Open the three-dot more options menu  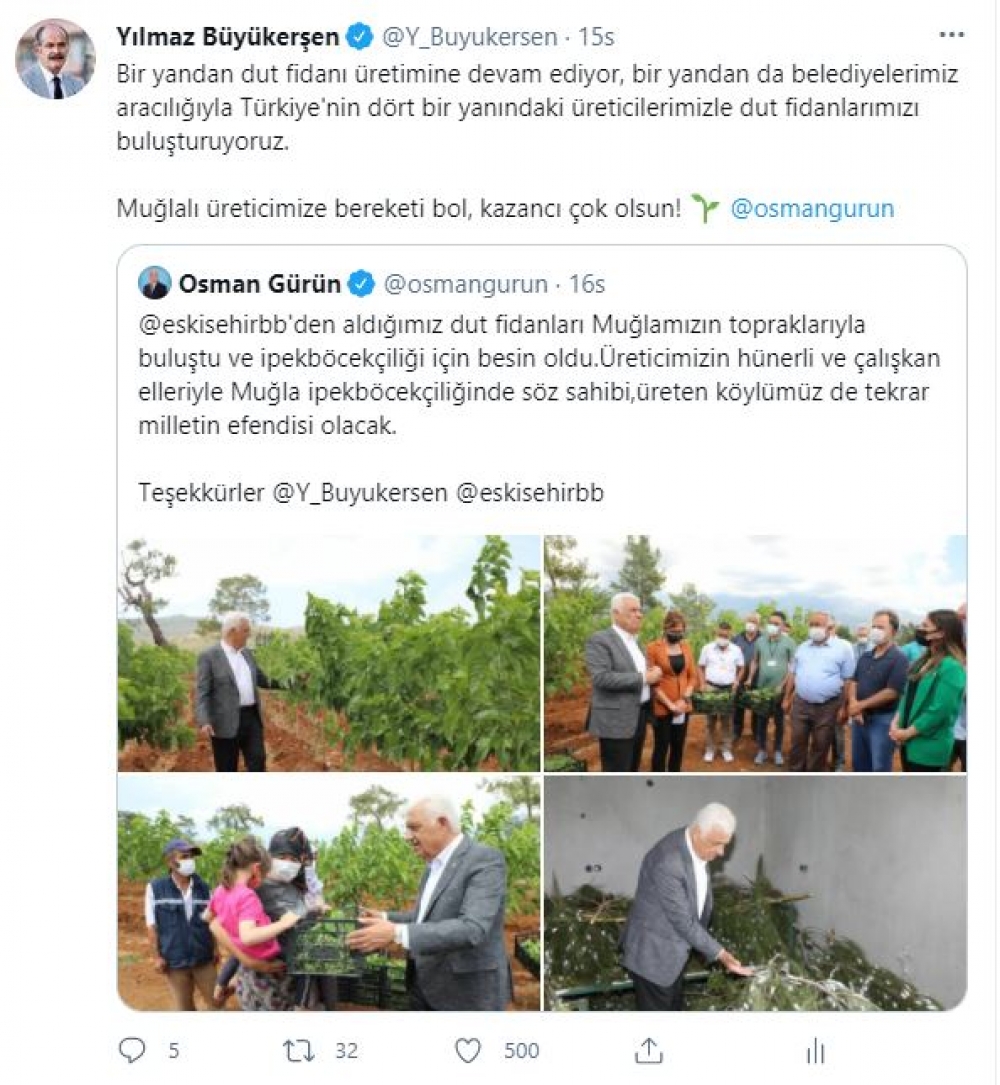click(952, 35)
